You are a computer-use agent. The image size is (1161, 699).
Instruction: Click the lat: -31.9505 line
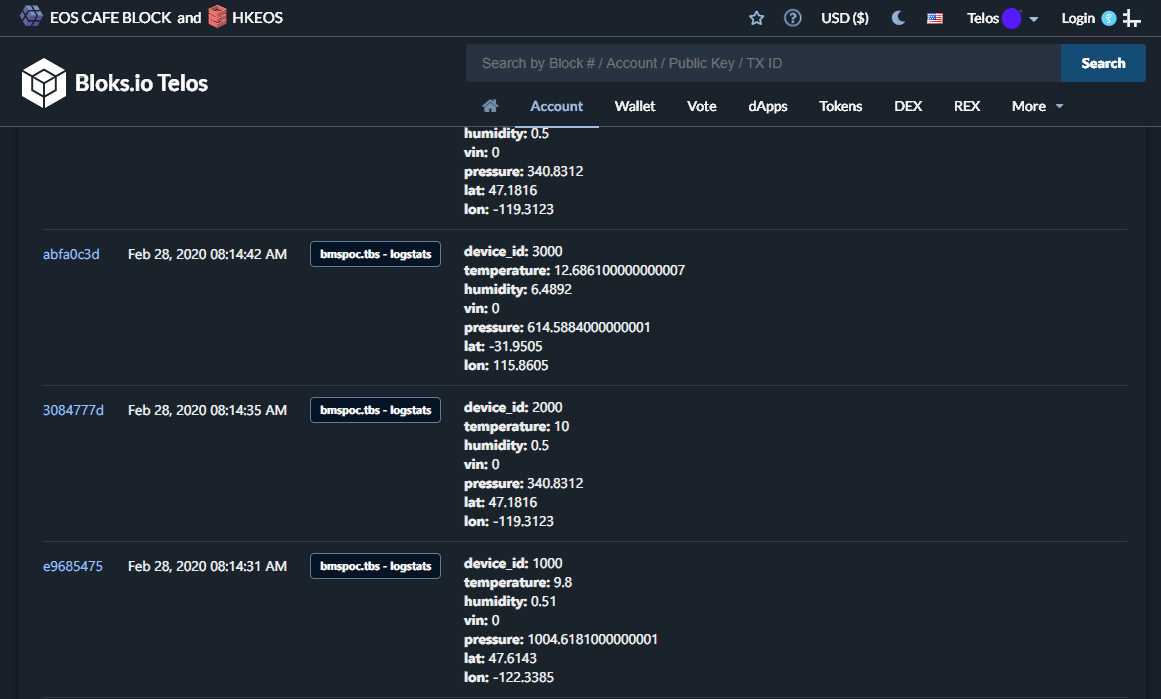click(503, 347)
